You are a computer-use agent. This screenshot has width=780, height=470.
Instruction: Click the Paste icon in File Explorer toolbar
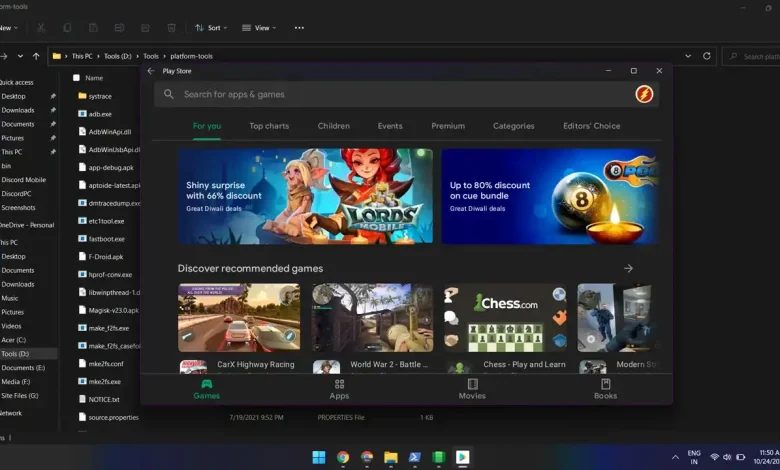point(93,28)
